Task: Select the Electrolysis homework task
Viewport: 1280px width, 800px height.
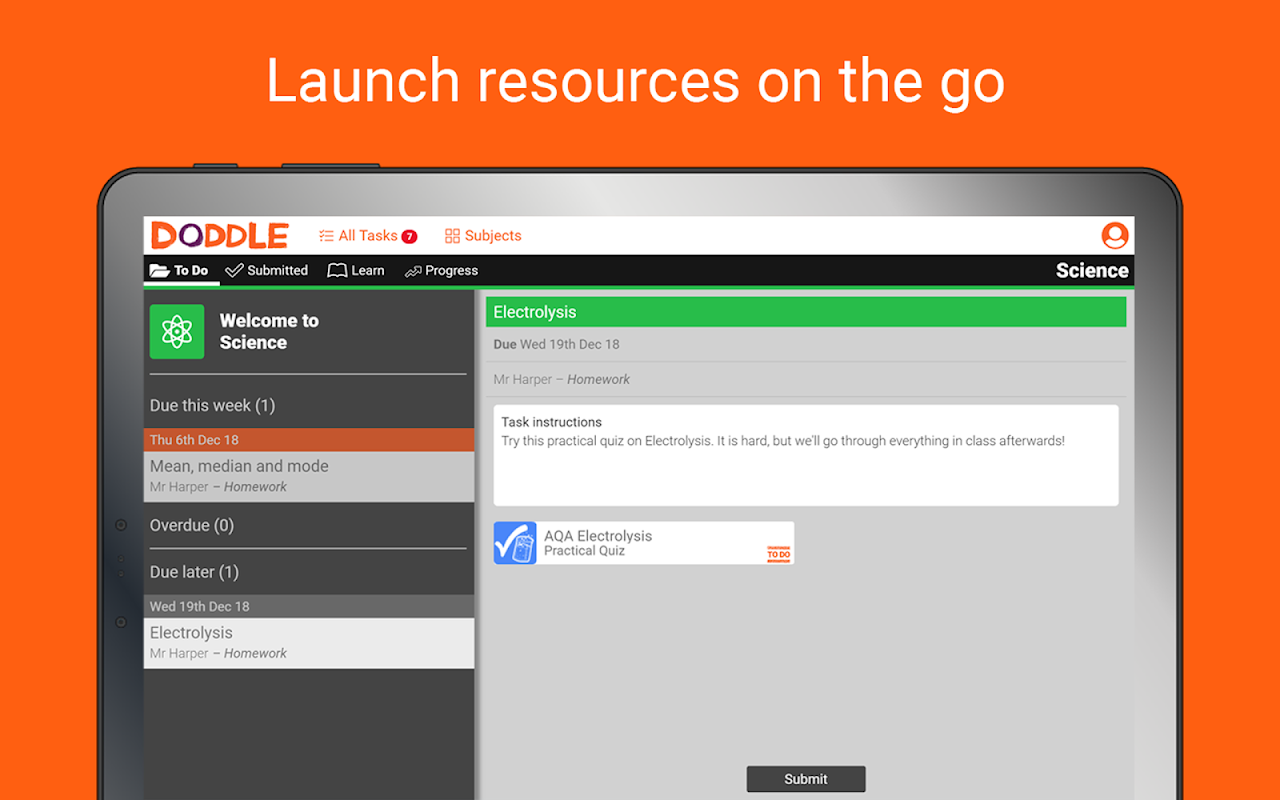Action: point(309,643)
